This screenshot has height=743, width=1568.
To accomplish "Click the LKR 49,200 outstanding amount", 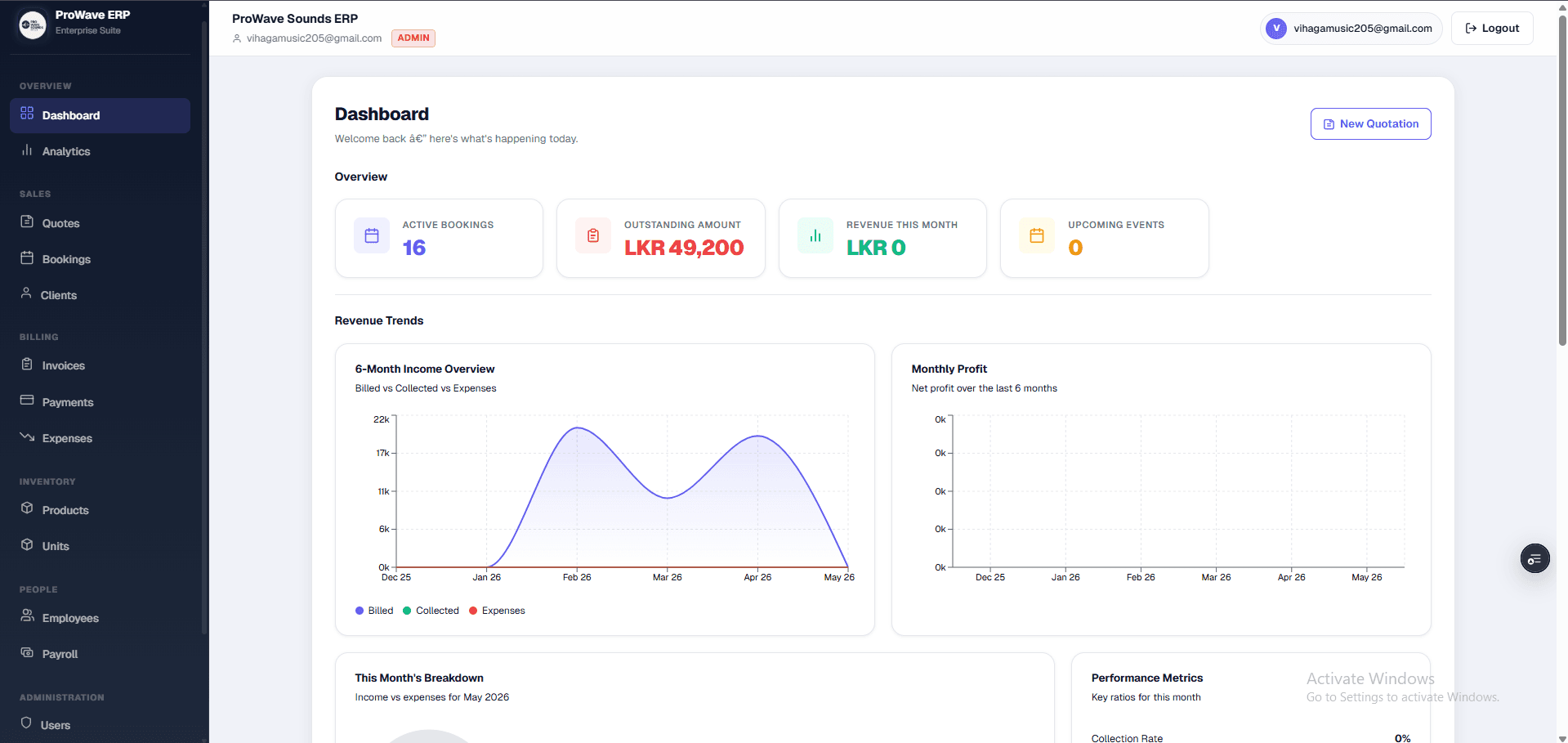I will click(684, 248).
